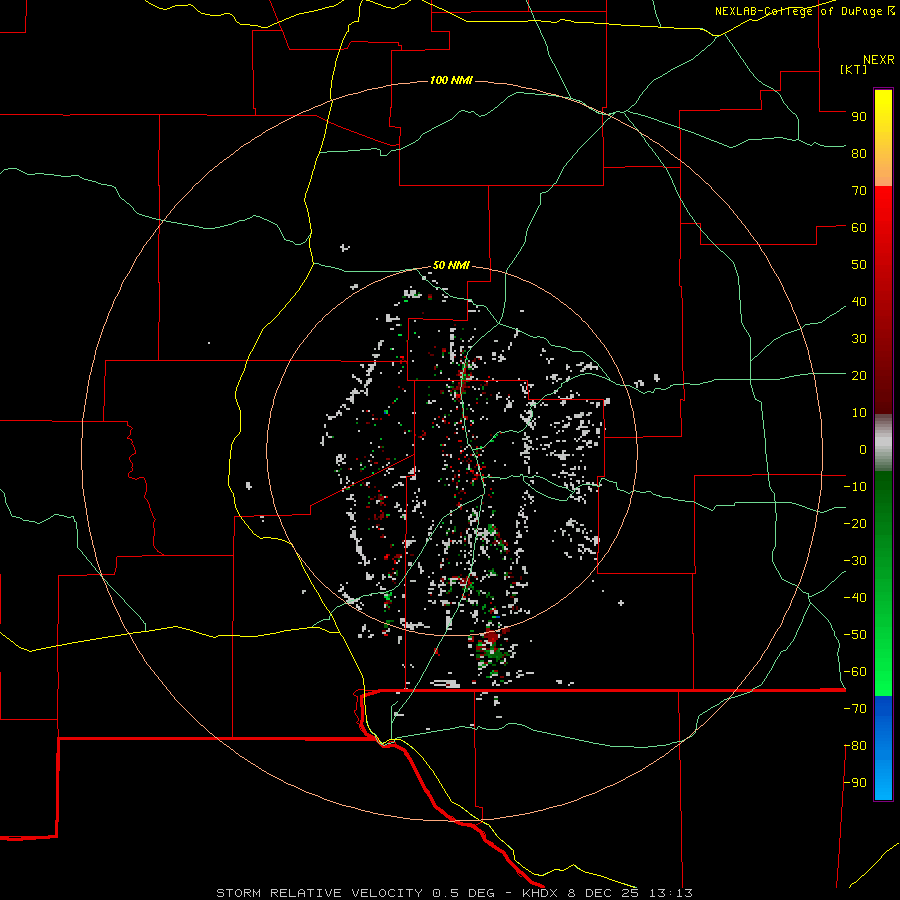Viewport: 900px width, 900px height.
Task: Click the 0 value on the velocity scale
Action: [x=863, y=449]
